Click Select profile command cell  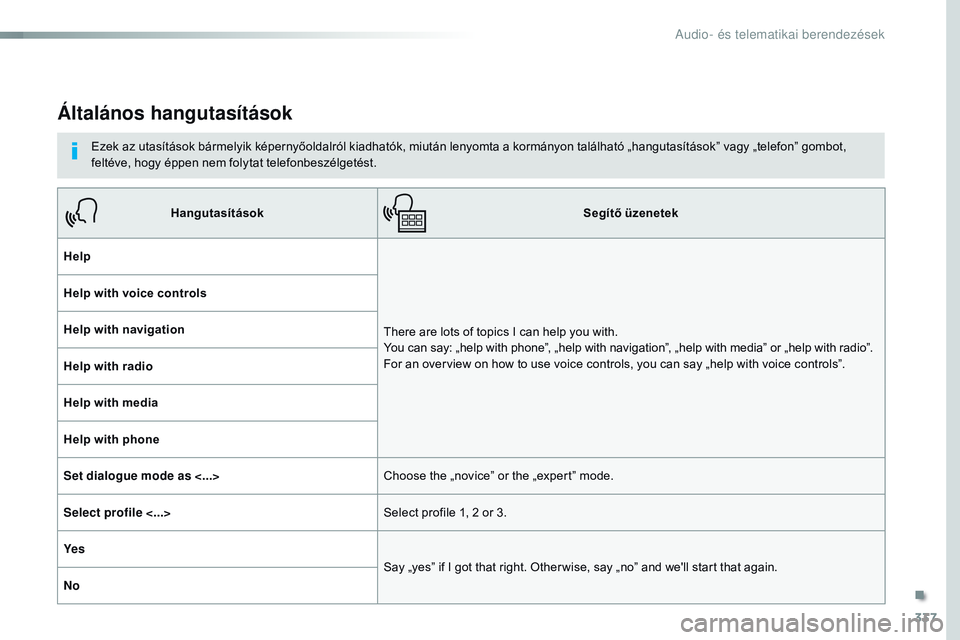click(x=217, y=513)
